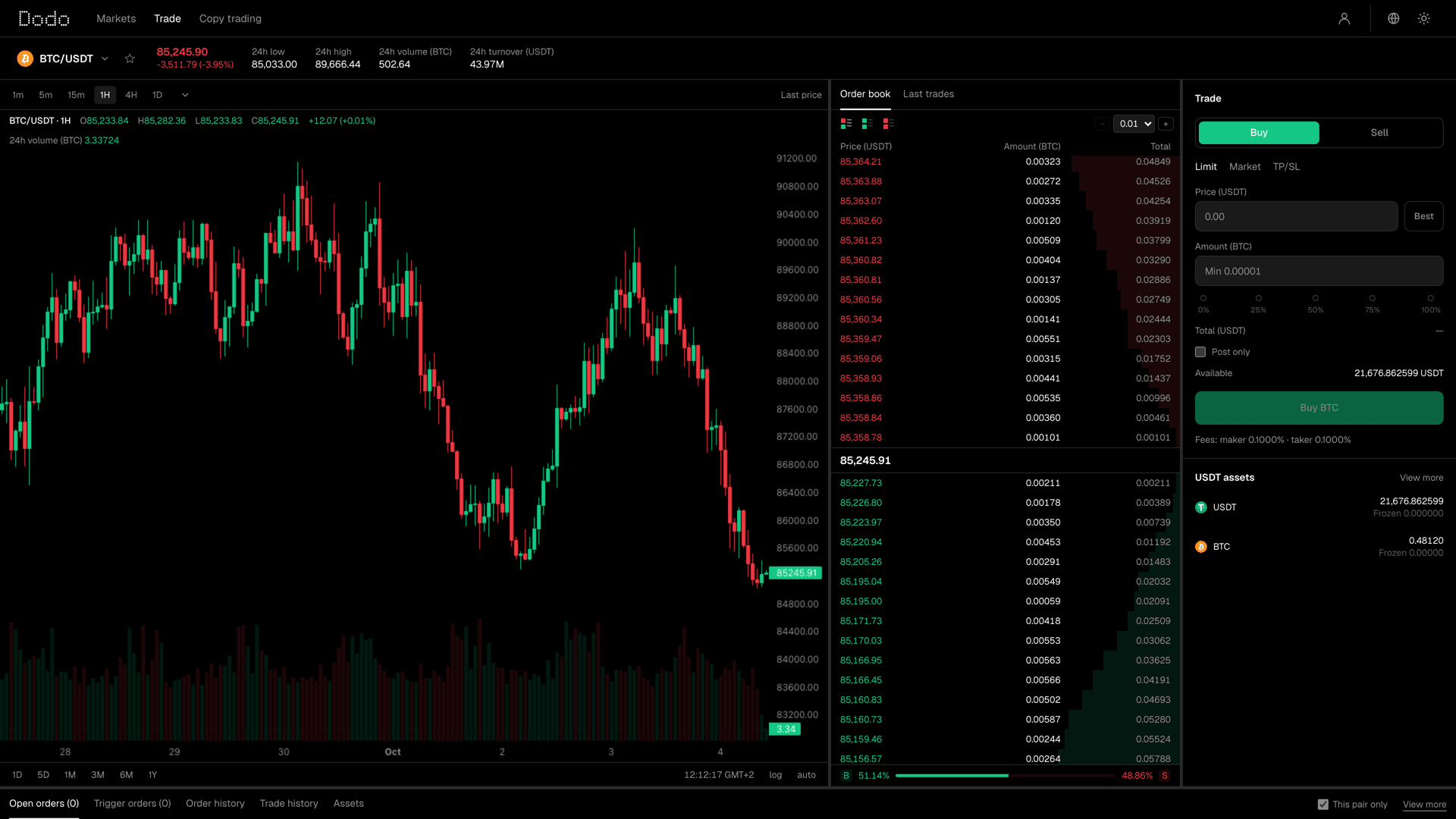Enable the Post only checkbox
This screenshot has width=1456, height=819.
point(1200,352)
